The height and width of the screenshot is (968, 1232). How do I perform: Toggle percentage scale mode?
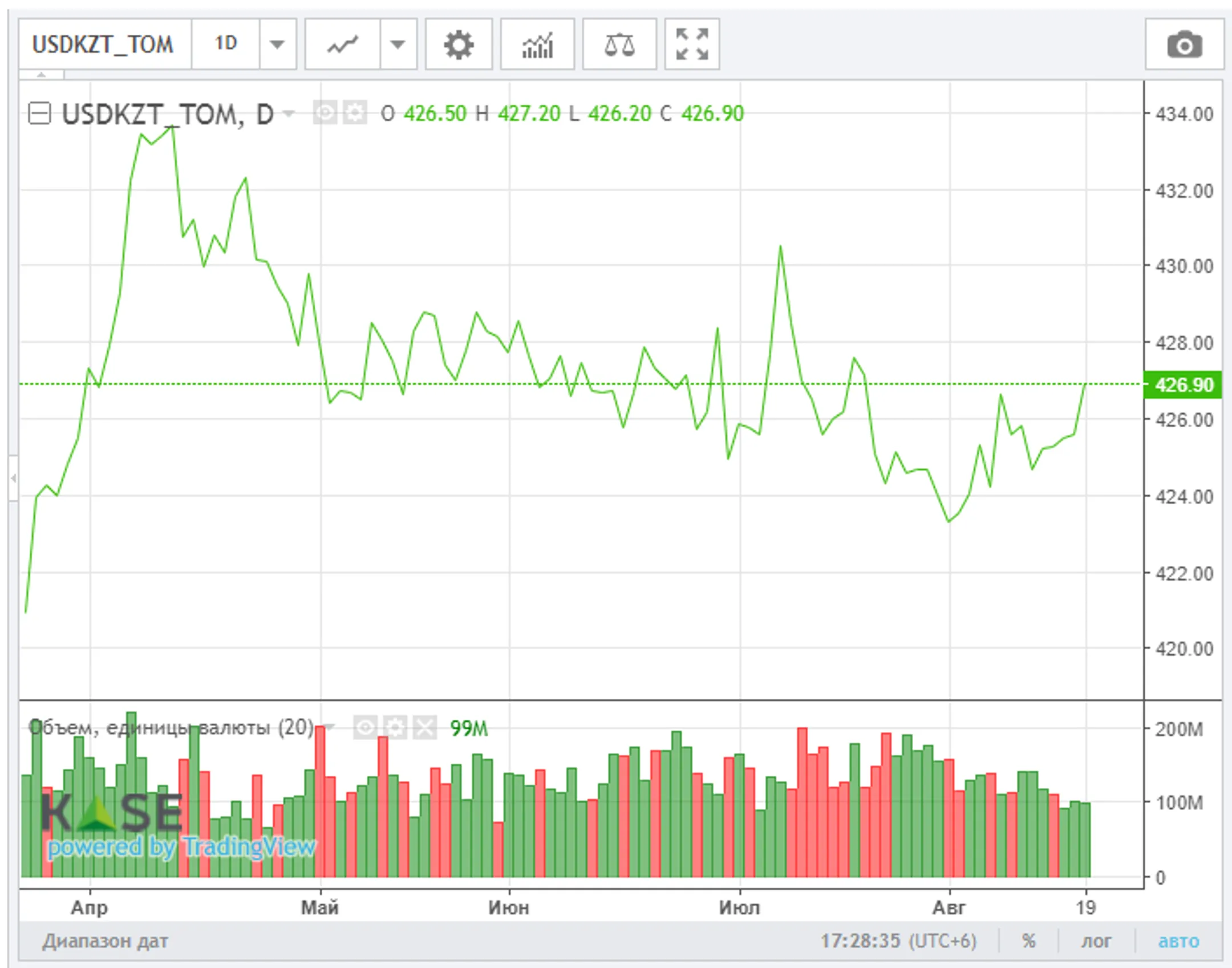point(1029,941)
